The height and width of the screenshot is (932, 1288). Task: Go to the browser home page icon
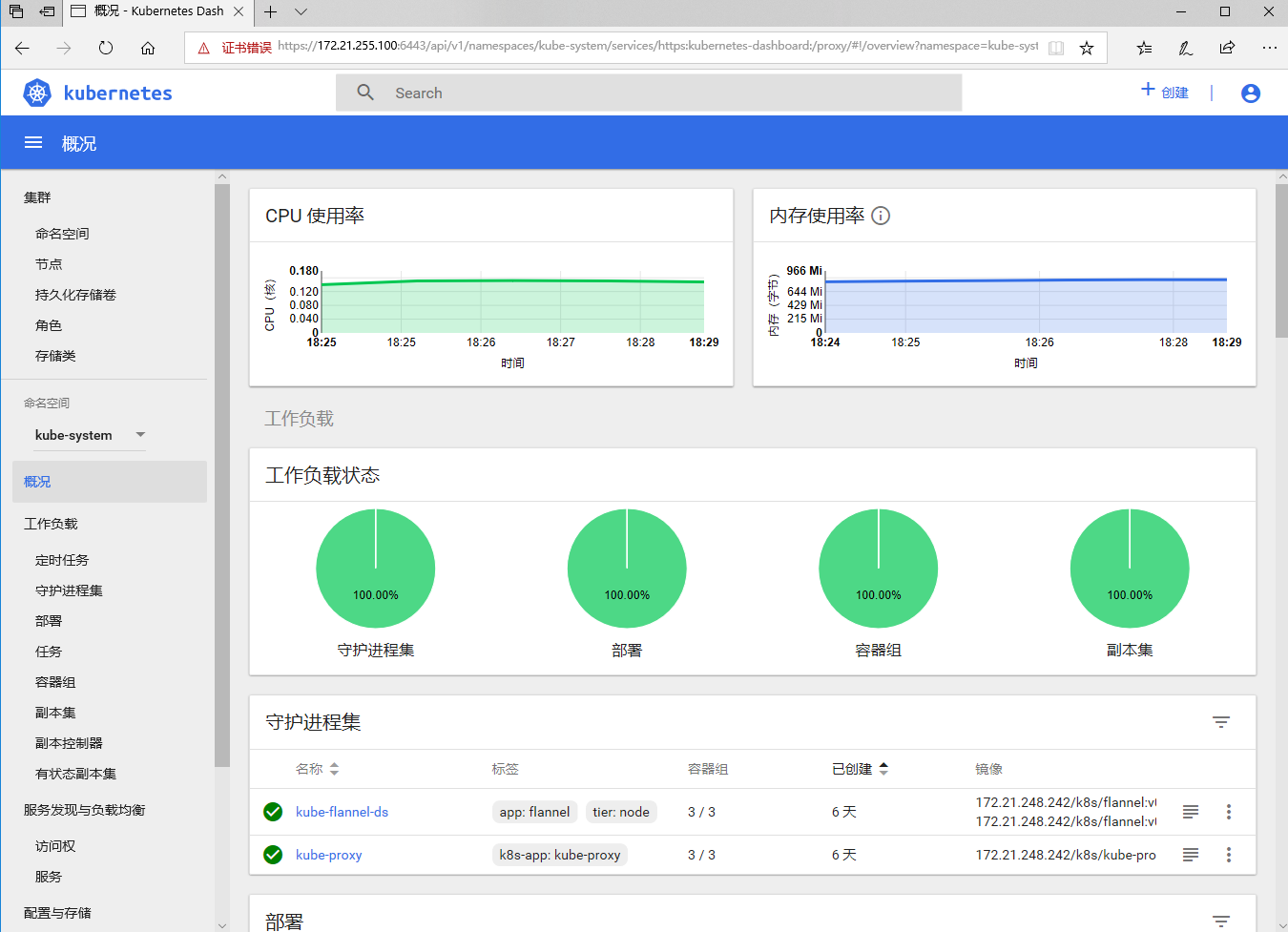(148, 48)
